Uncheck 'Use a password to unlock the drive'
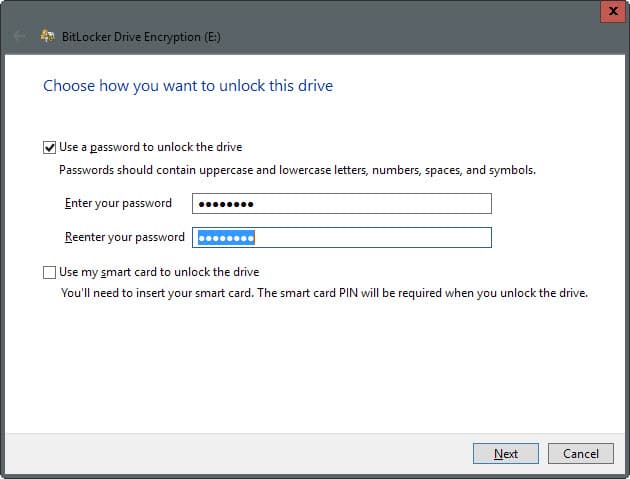 pos(49,147)
